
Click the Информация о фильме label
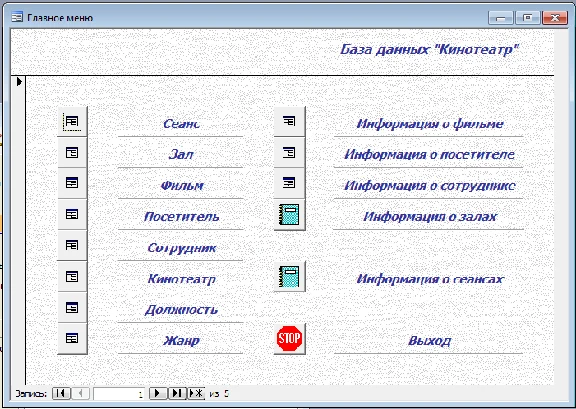coord(429,124)
